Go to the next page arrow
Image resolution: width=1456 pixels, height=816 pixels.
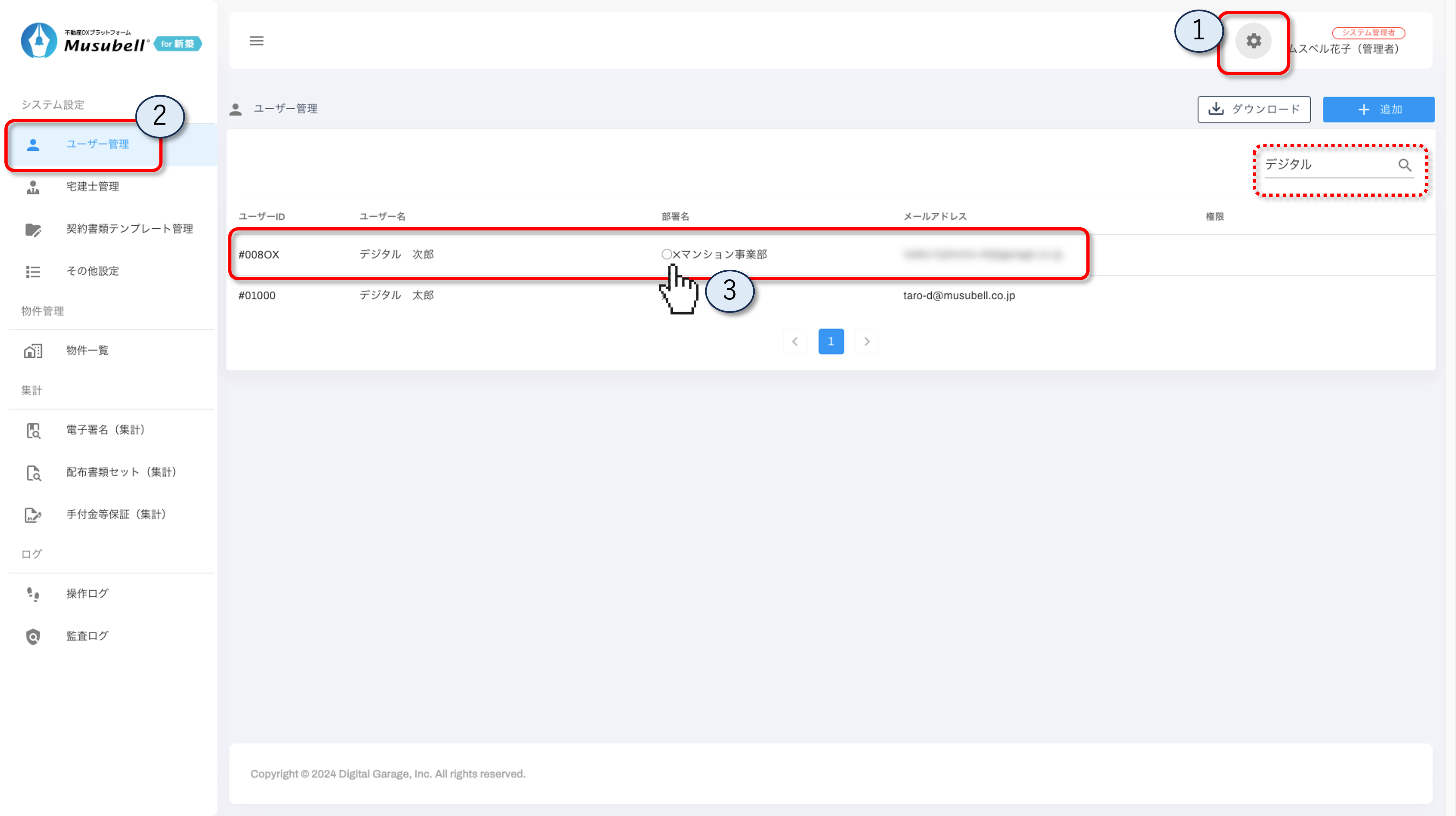click(866, 342)
